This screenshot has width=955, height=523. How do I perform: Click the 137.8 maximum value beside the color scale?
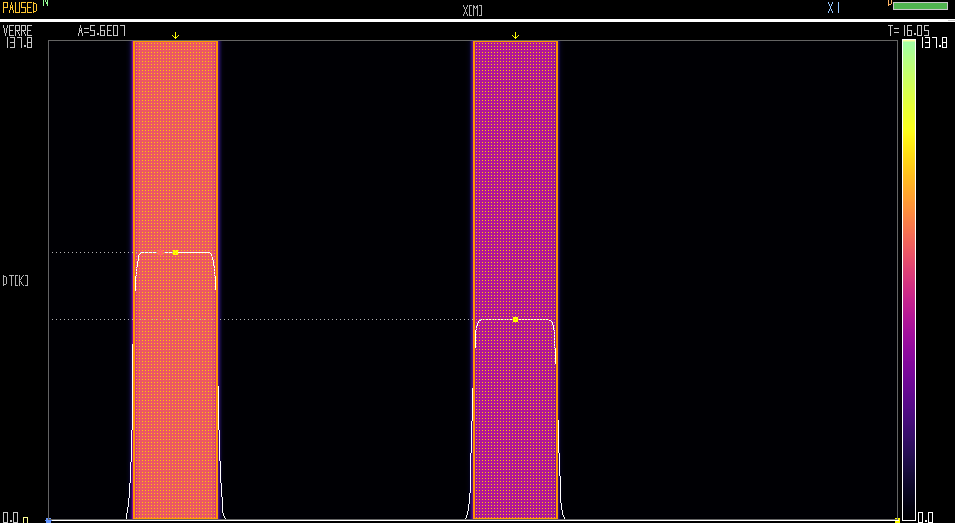pyautogui.click(x=933, y=43)
